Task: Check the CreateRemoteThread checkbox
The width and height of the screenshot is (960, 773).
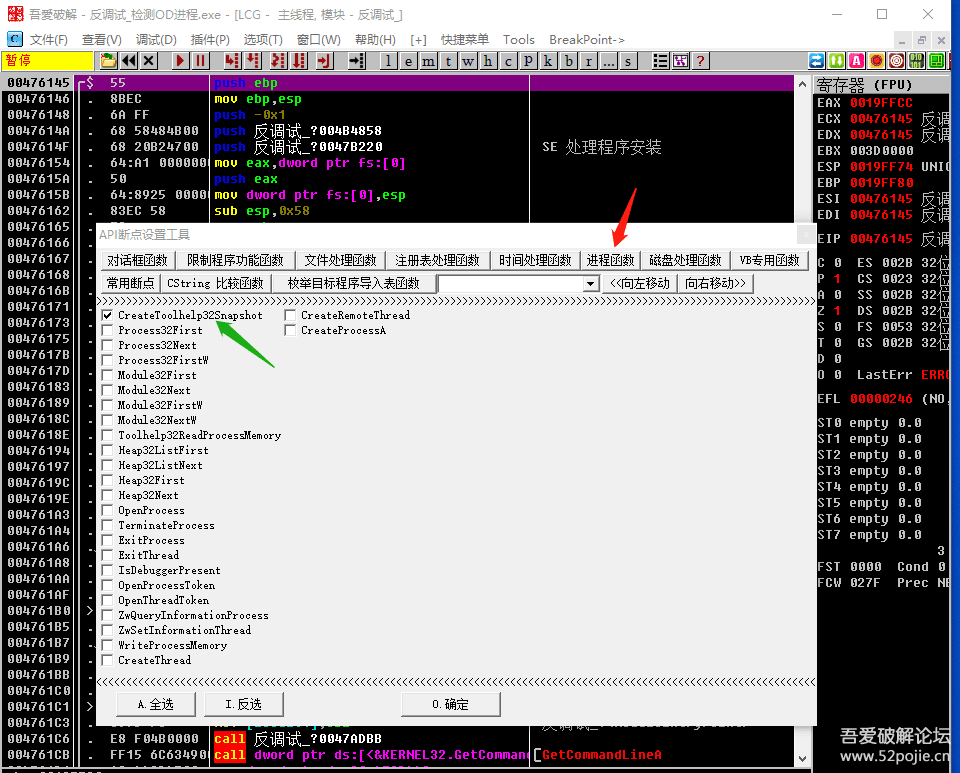Action: [290, 315]
